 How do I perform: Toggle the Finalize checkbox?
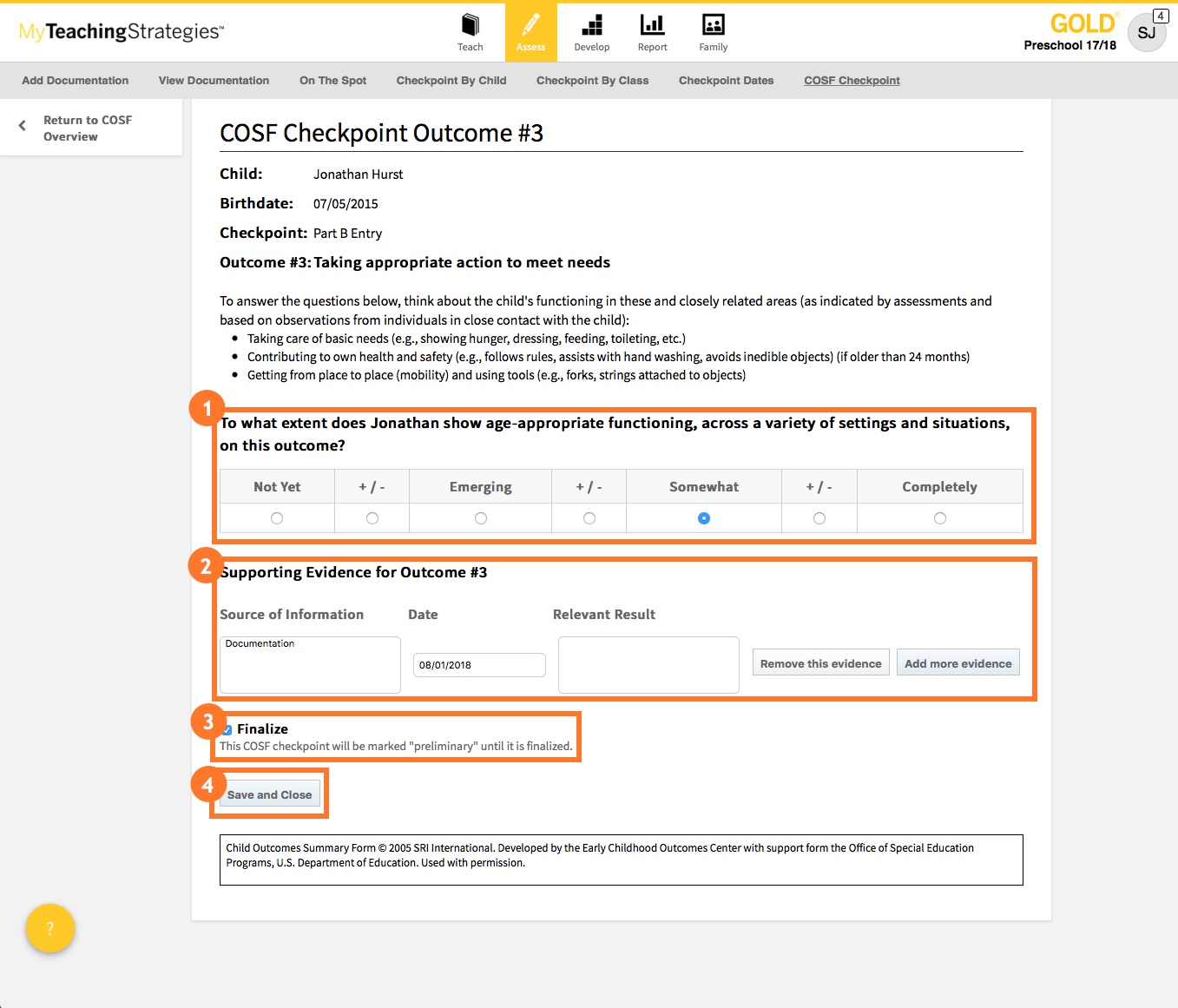pyautogui.click(x=227, y=730)
